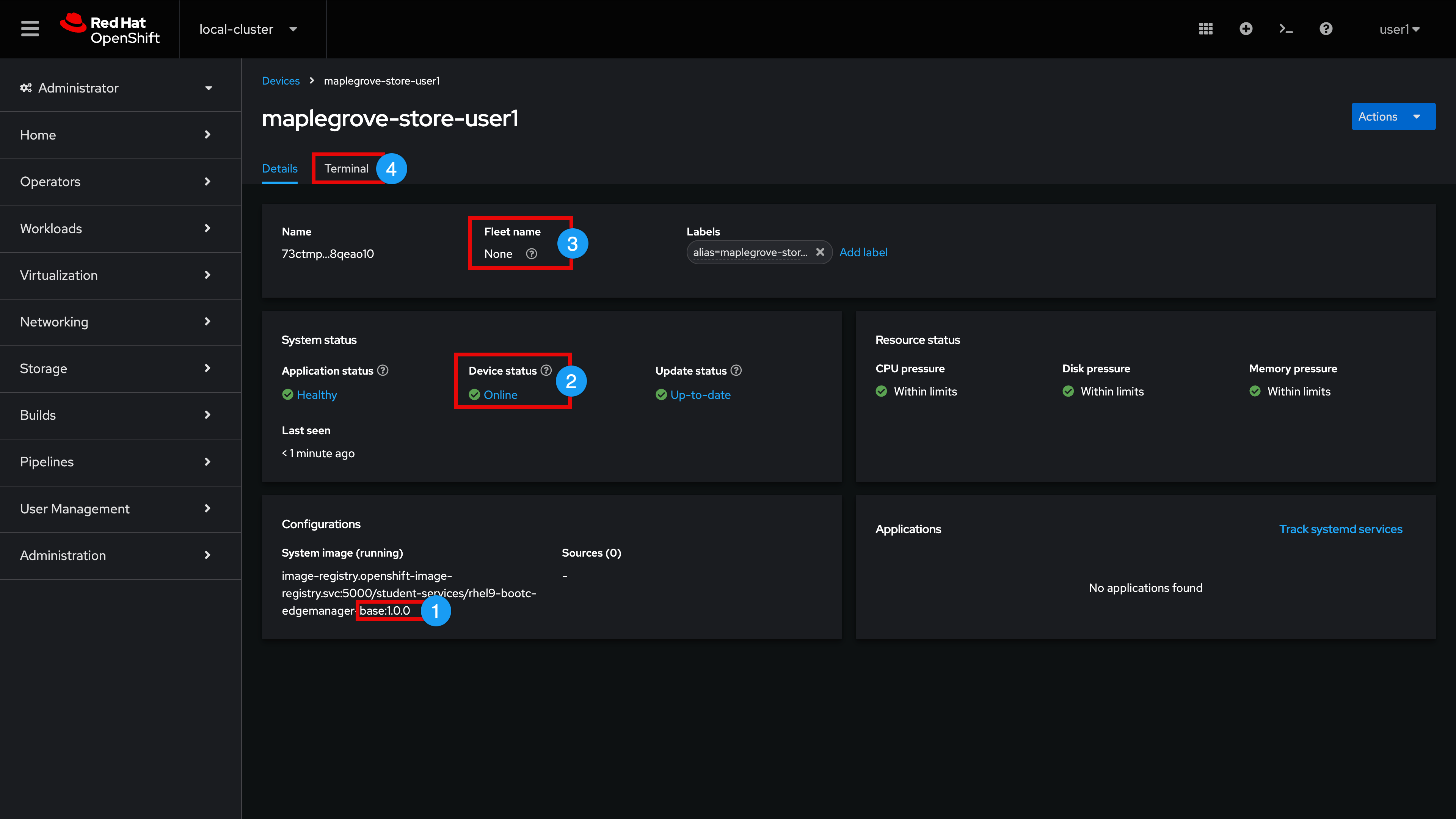
Task: Open the user1 account menu
Action: 1400,30
